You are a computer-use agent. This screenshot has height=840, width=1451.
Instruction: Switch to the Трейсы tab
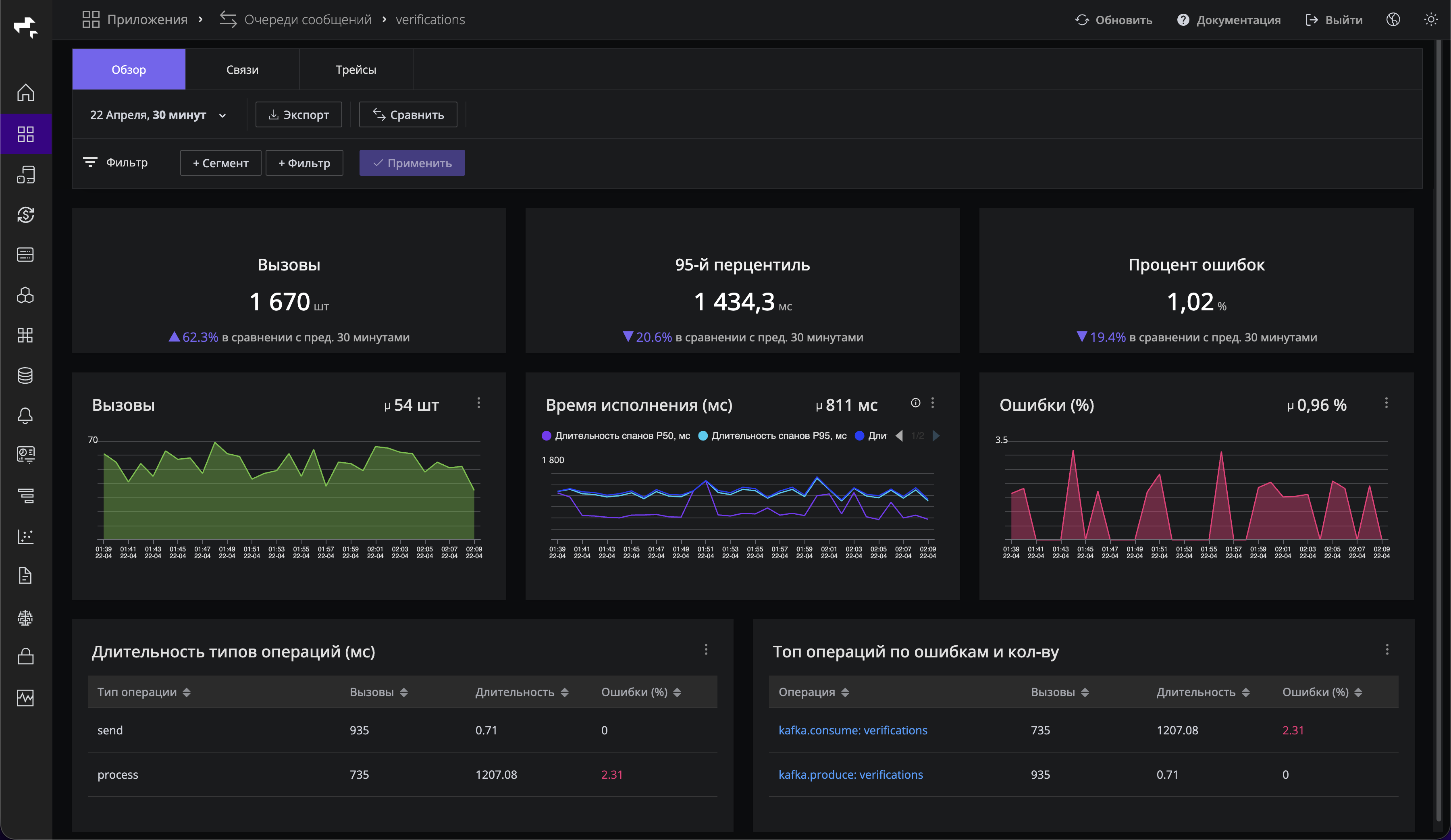coord(356,69)
